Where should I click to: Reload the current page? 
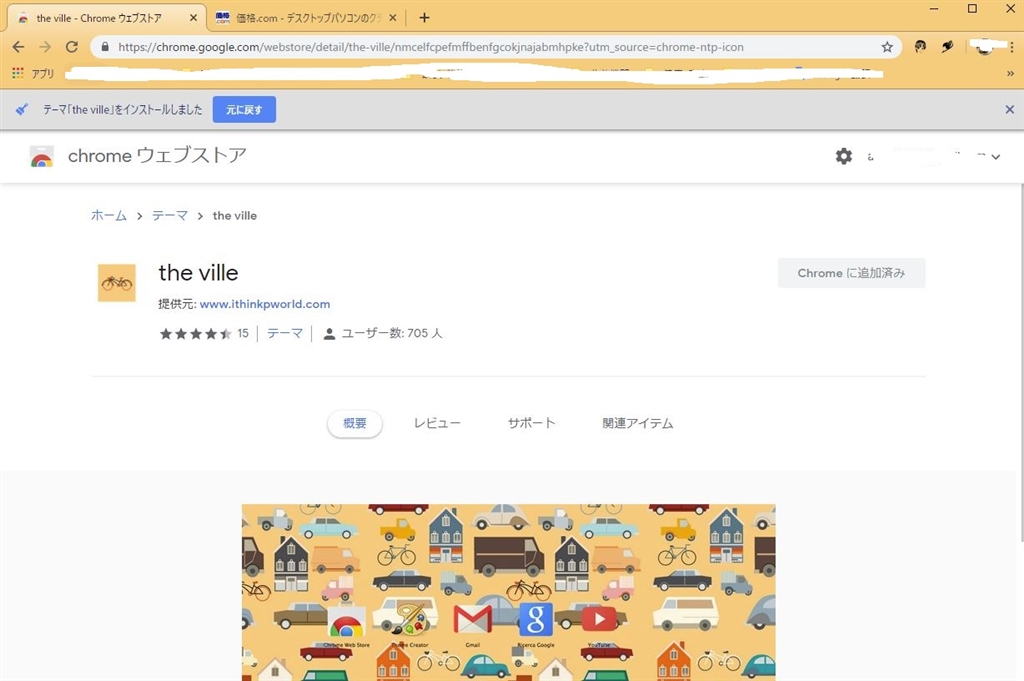tap(72, 47)
